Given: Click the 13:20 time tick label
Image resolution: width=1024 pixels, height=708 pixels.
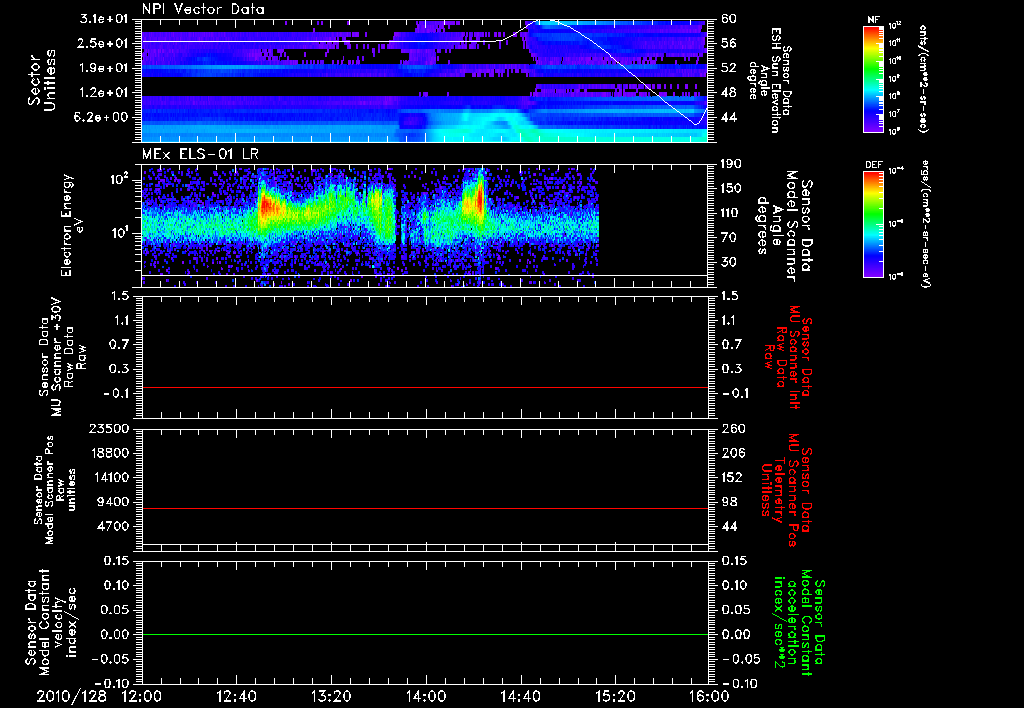Looking at the screenshot, I should (x=331, y=696).
